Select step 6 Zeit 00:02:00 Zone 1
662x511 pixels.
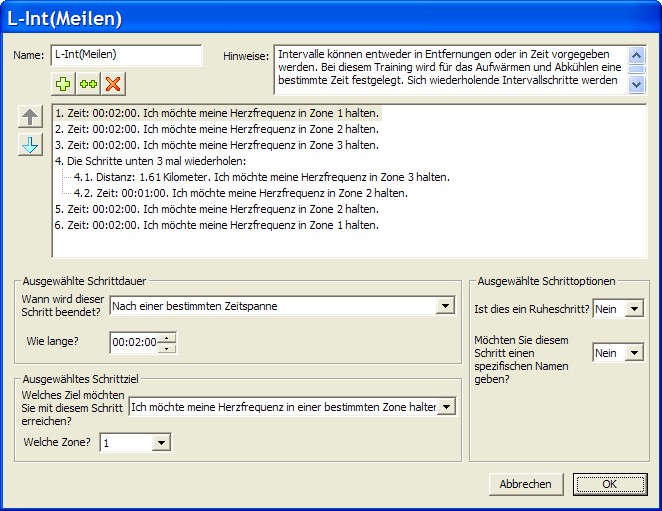point(217,225)
